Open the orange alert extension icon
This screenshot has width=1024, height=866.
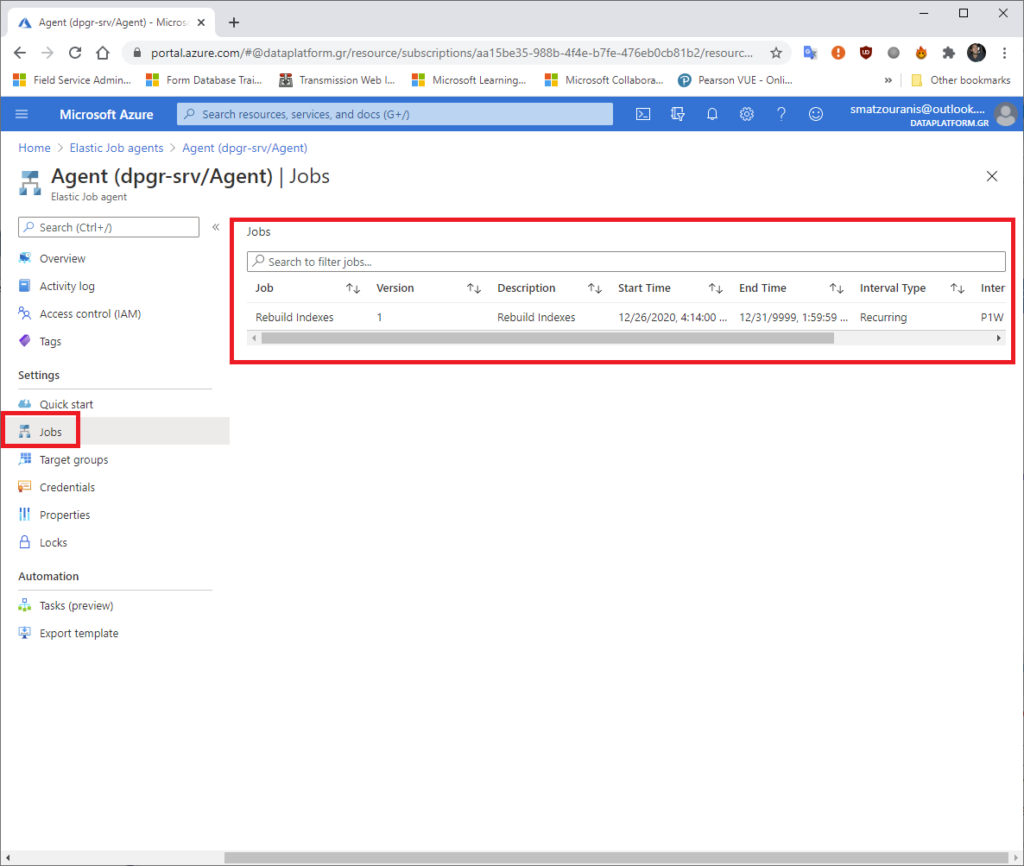pyautogui.click(x=838, y=53)
